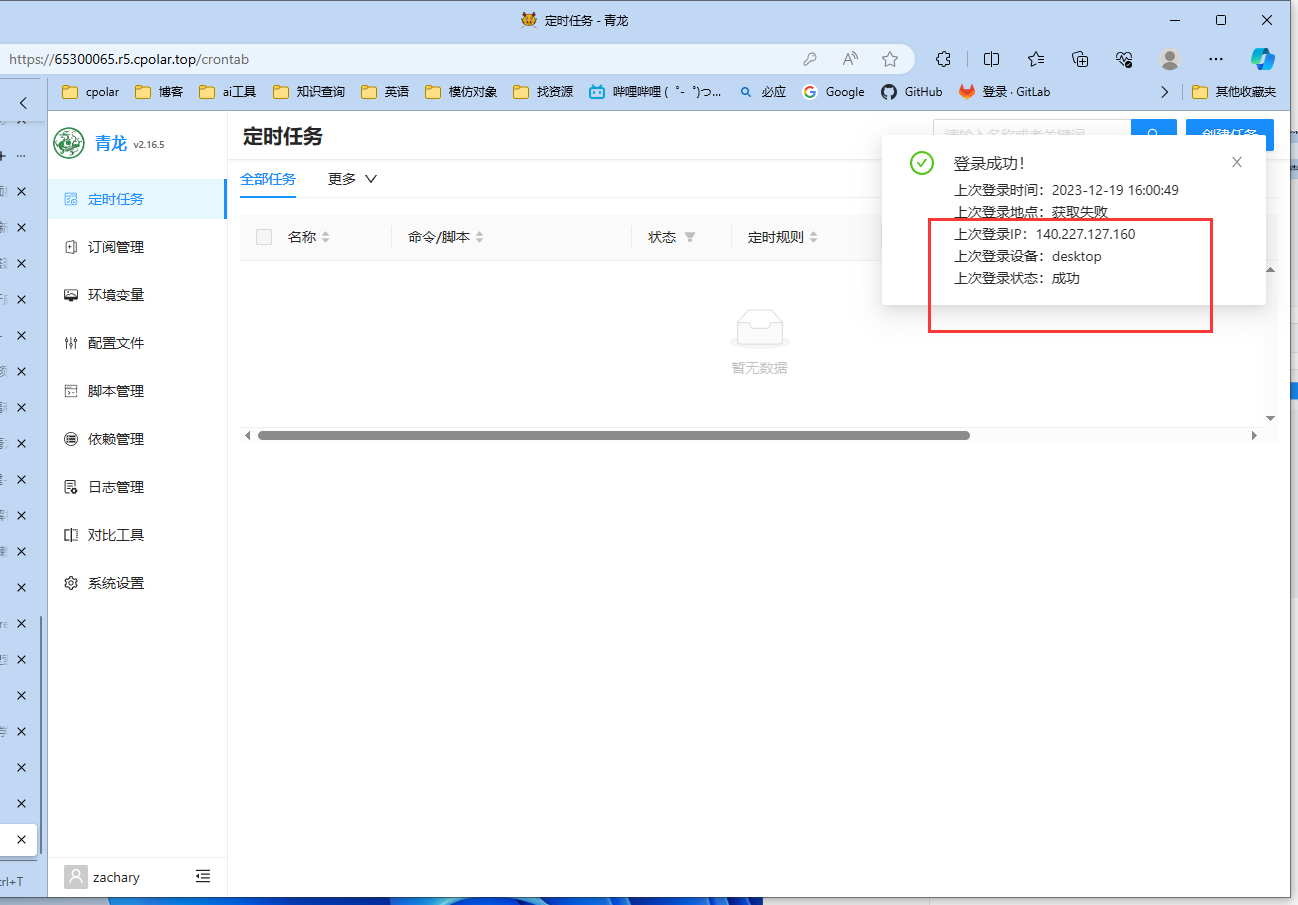
Task: Click the 暂无数据 empty inbox icon
Action: [x=759, y=328]
